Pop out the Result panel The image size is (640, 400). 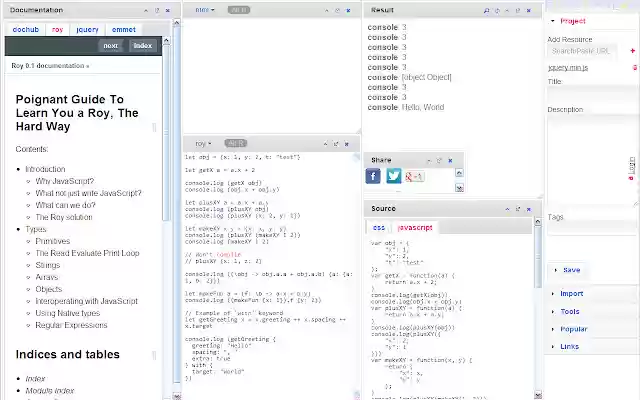(x=518, y=11)
